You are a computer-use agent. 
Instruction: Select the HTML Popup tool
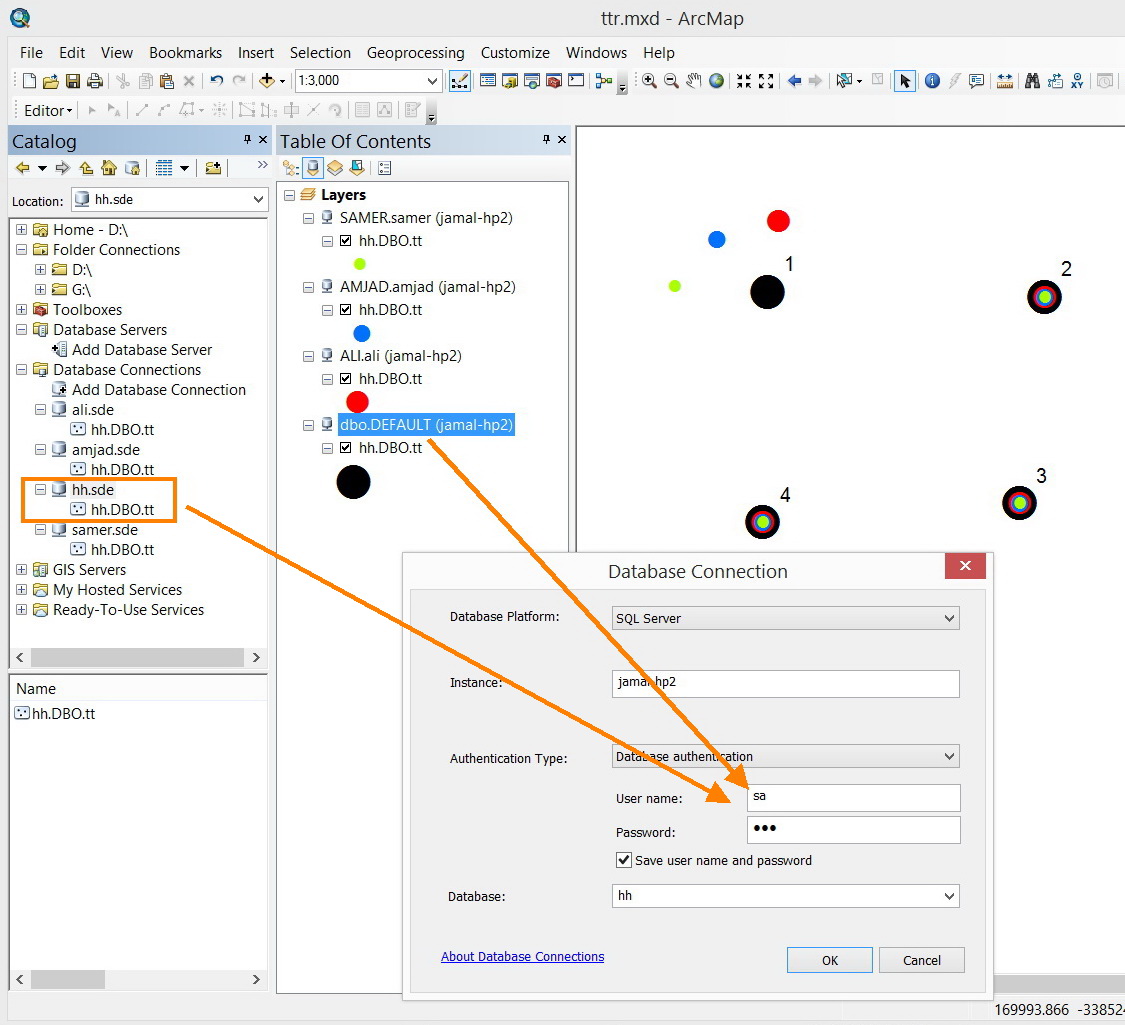[976, 81]
